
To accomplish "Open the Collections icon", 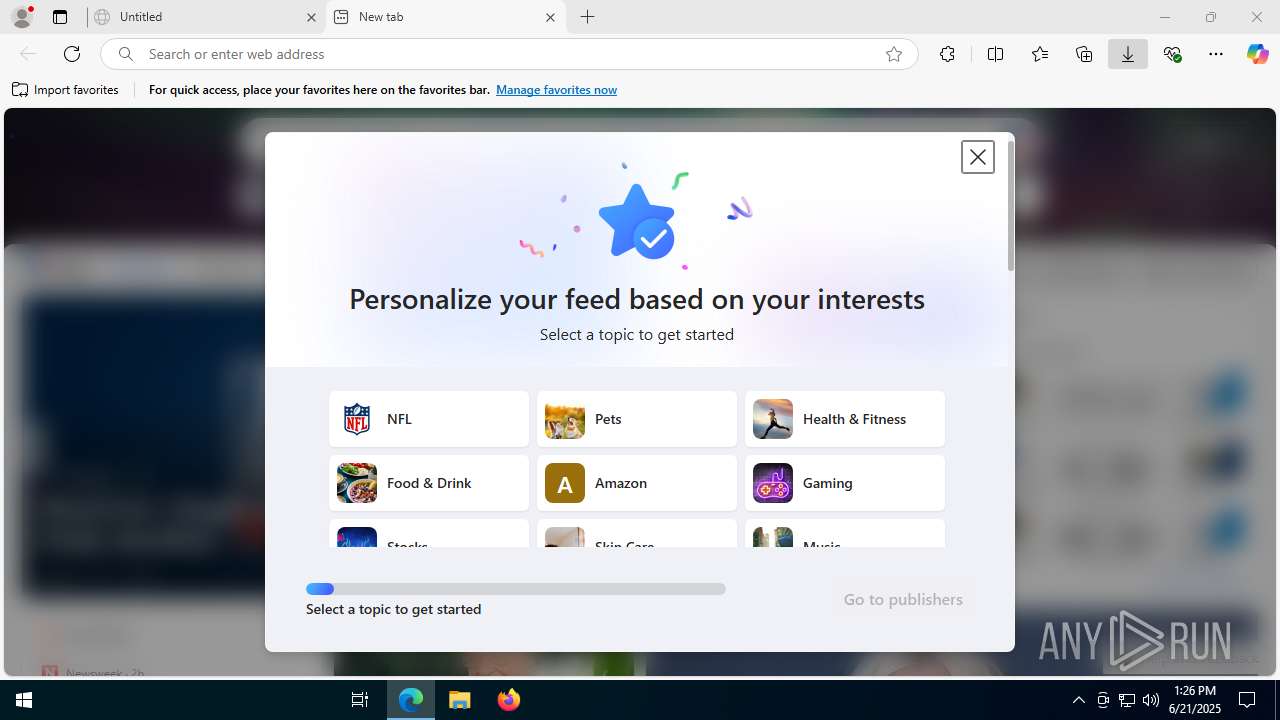I will (1084, 54).
